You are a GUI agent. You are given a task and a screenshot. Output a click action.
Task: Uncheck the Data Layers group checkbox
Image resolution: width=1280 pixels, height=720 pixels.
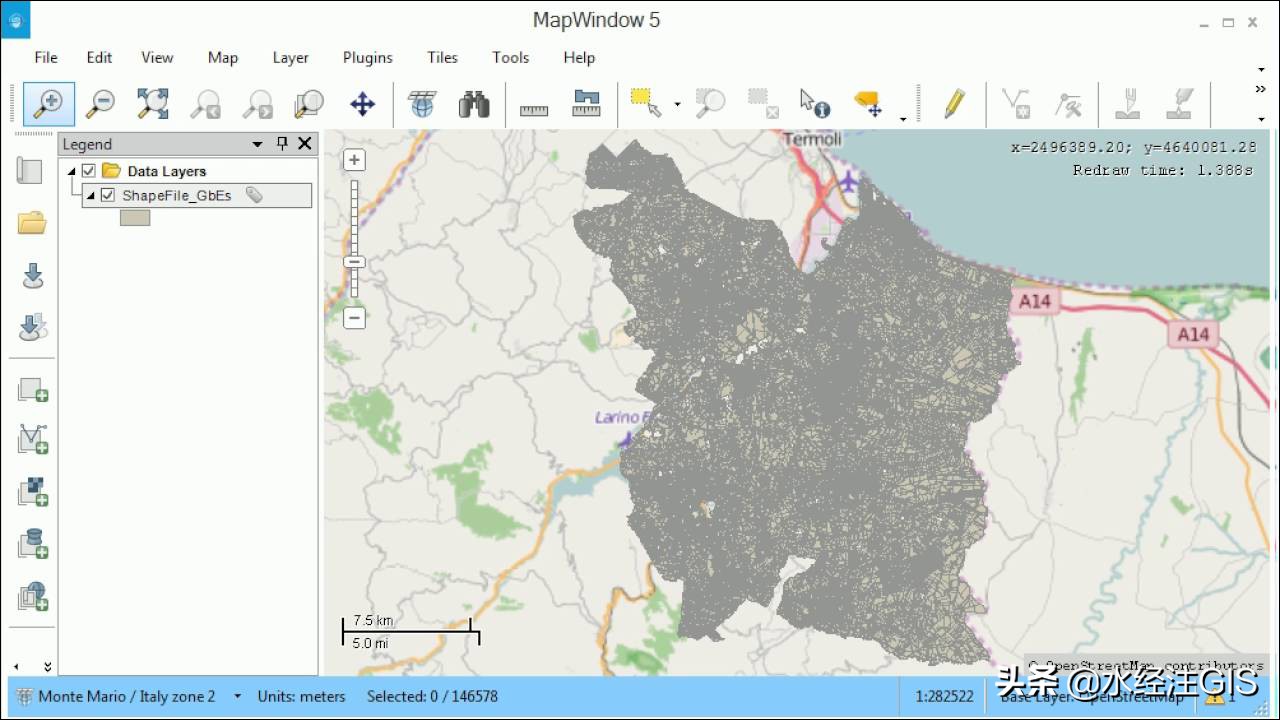[88, 170]
